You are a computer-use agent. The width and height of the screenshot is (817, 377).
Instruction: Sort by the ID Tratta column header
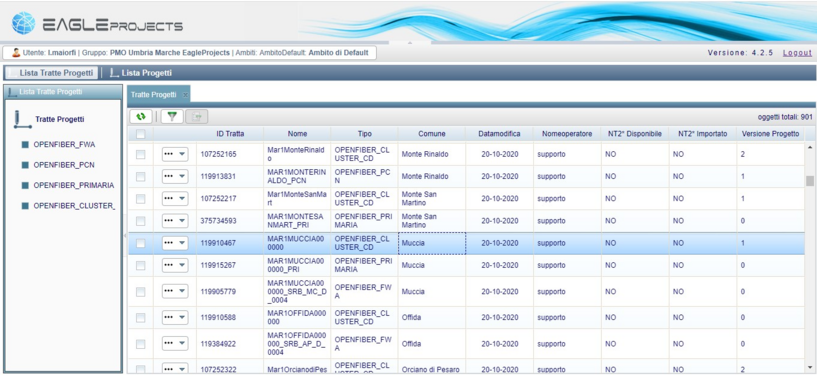click(230, 134)
